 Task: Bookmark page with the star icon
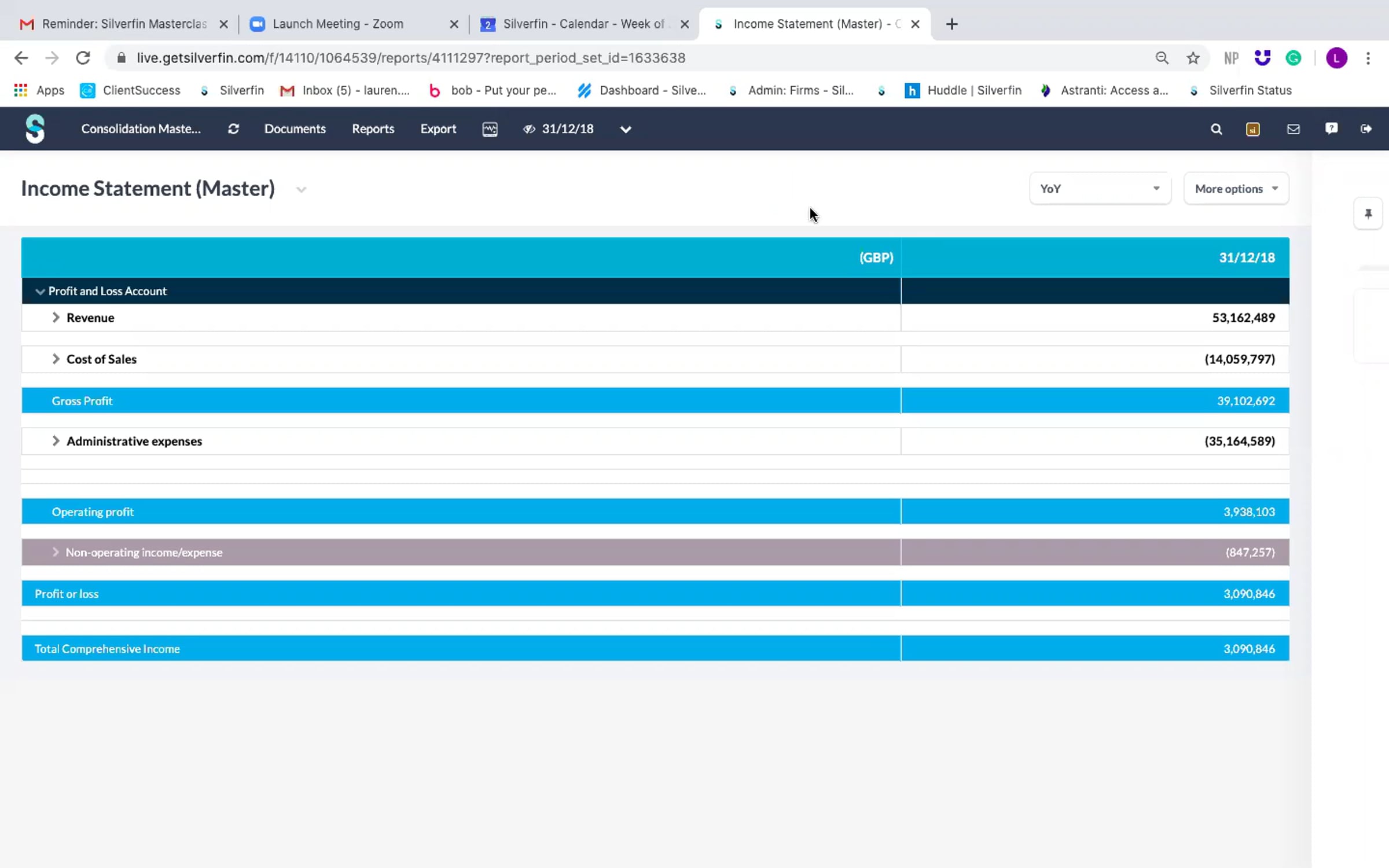(1193, 58)
